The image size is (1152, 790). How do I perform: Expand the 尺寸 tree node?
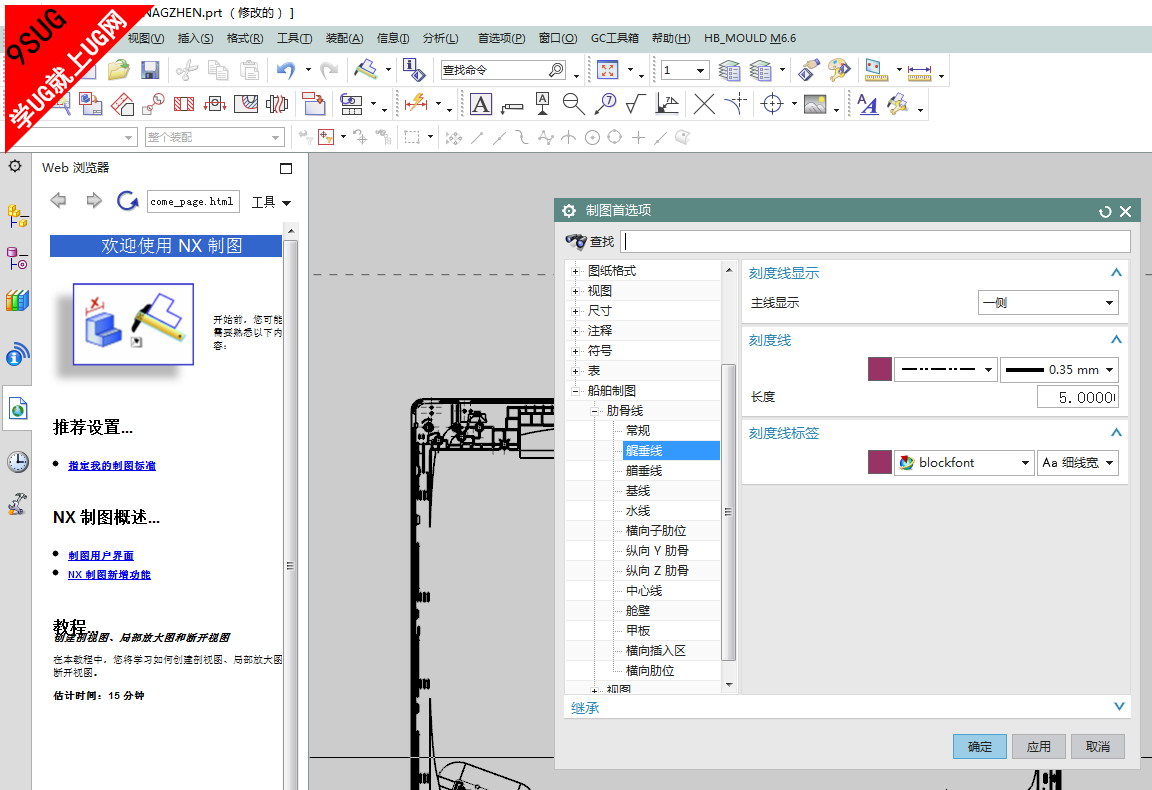(x=575, y=312)
